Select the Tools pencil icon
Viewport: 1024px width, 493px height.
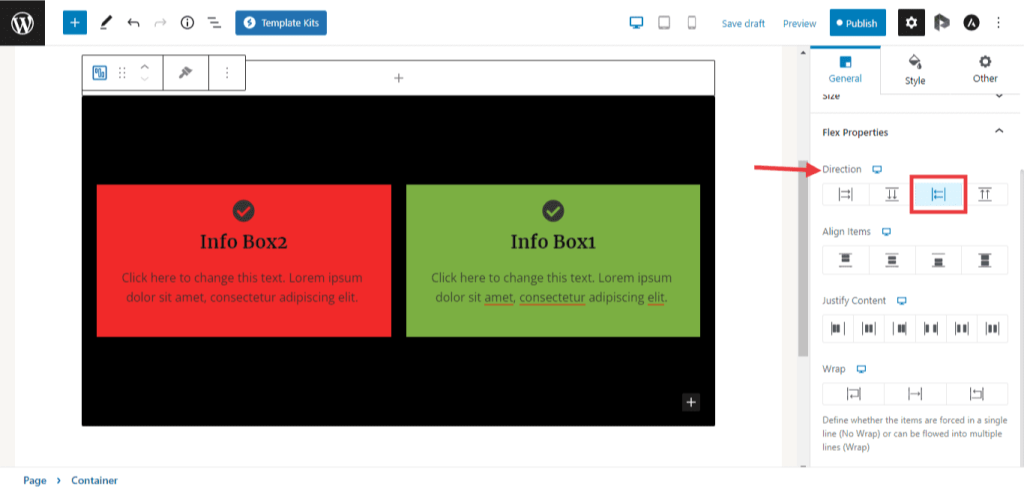pyautogui.click(x=107, y=22)
